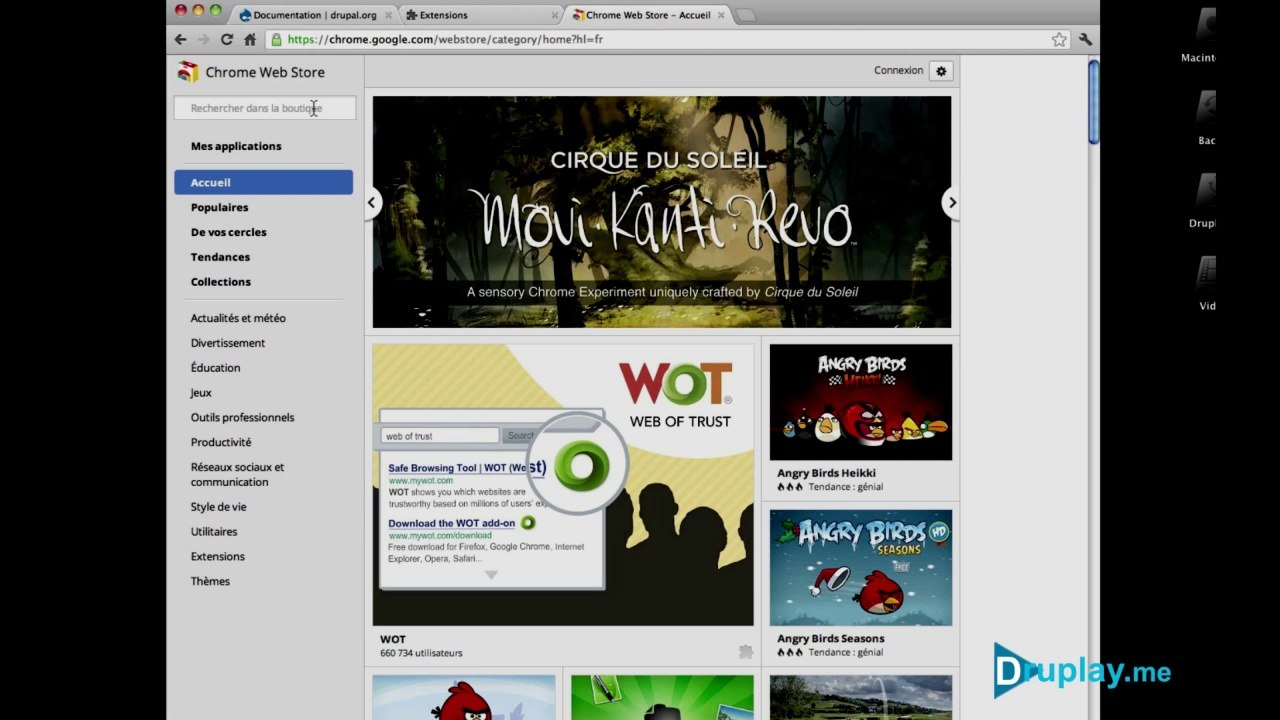Click the new tab button
1280x720 pixels.
[746, 15]
